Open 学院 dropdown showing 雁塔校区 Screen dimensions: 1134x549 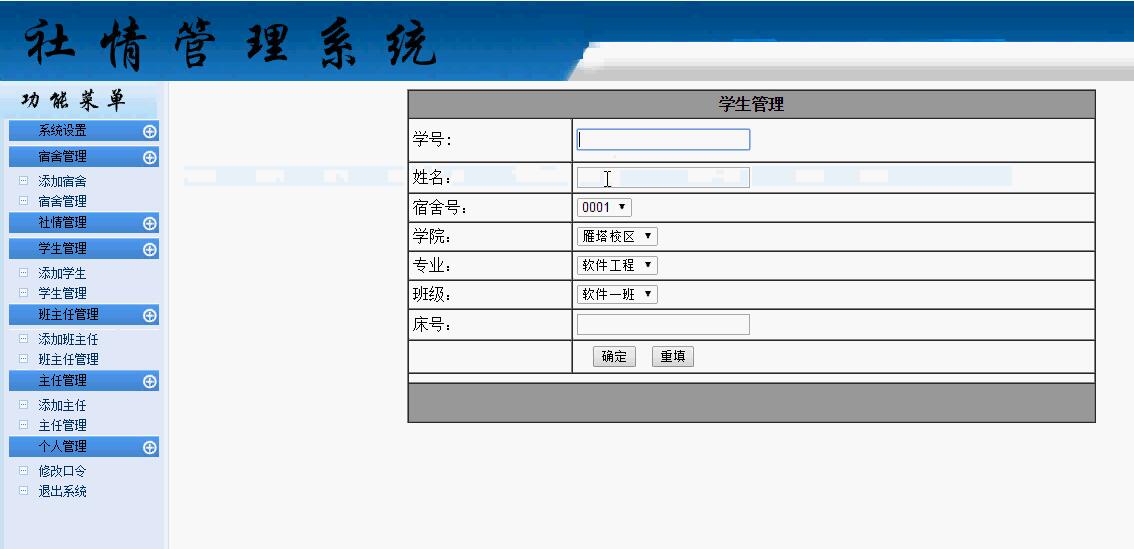pyautogui.click(x=617, y=237)
